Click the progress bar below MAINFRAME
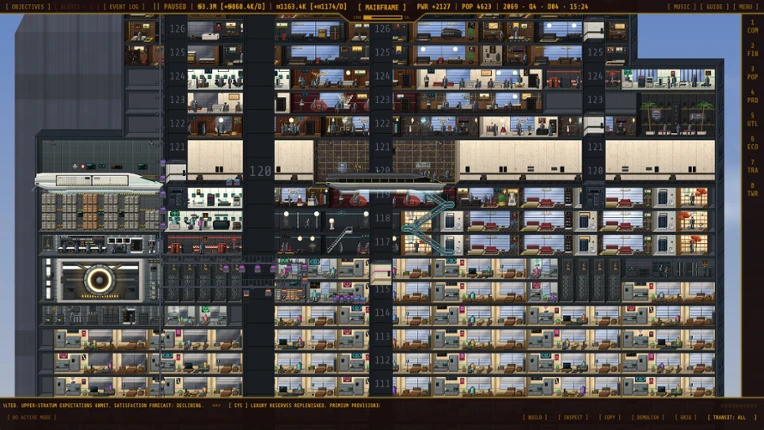 [x=382, y=18]
